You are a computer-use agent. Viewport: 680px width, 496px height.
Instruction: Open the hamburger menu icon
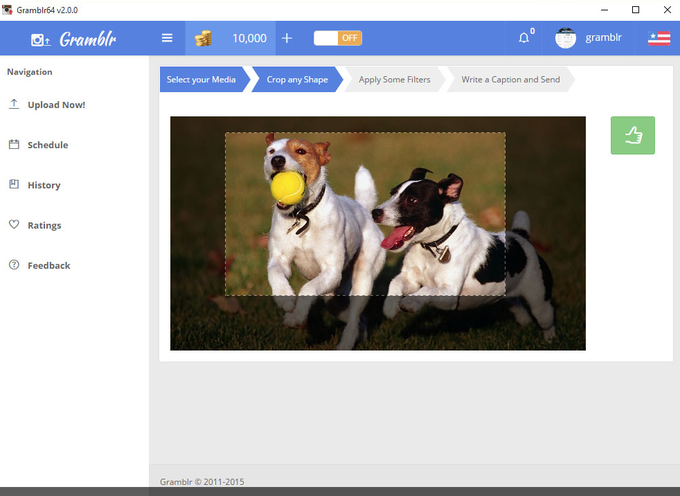[167, 38]
